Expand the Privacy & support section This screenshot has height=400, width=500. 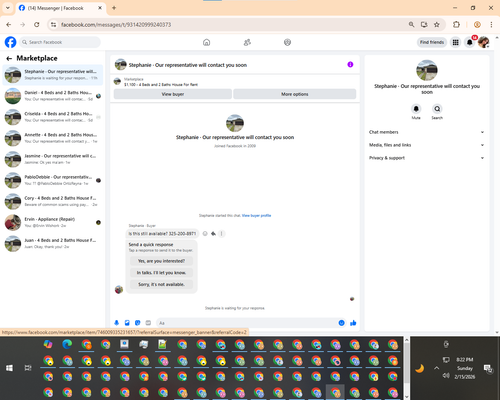(x=427, y=158)
